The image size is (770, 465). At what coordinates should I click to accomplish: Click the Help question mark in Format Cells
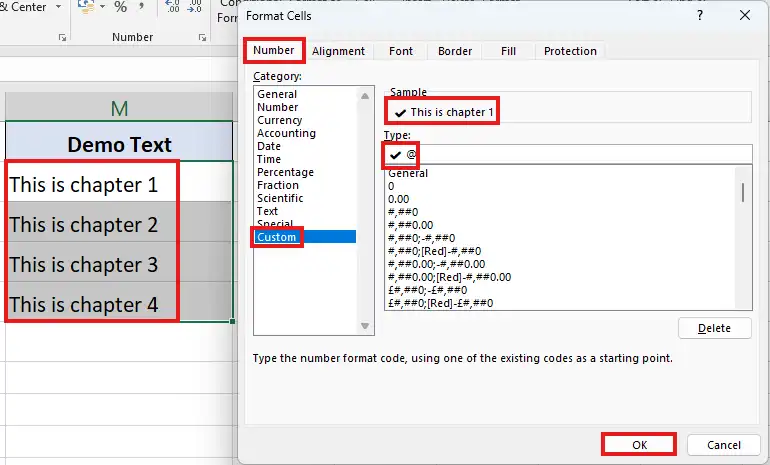coord(700,16)
